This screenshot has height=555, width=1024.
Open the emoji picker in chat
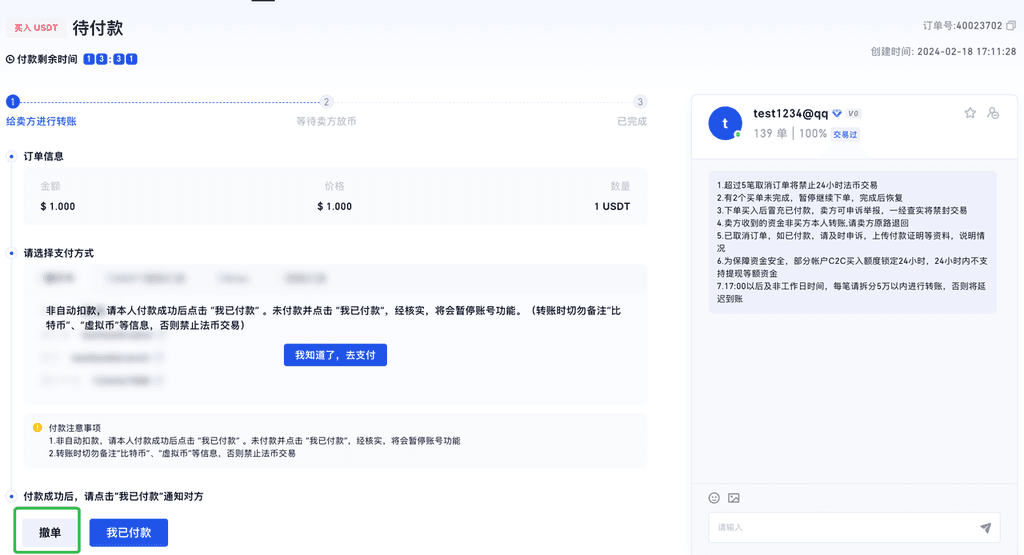714,498
